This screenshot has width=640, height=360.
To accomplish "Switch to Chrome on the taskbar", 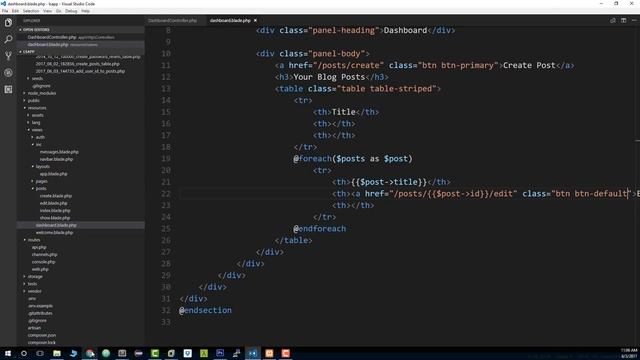I will pos(89,353).
